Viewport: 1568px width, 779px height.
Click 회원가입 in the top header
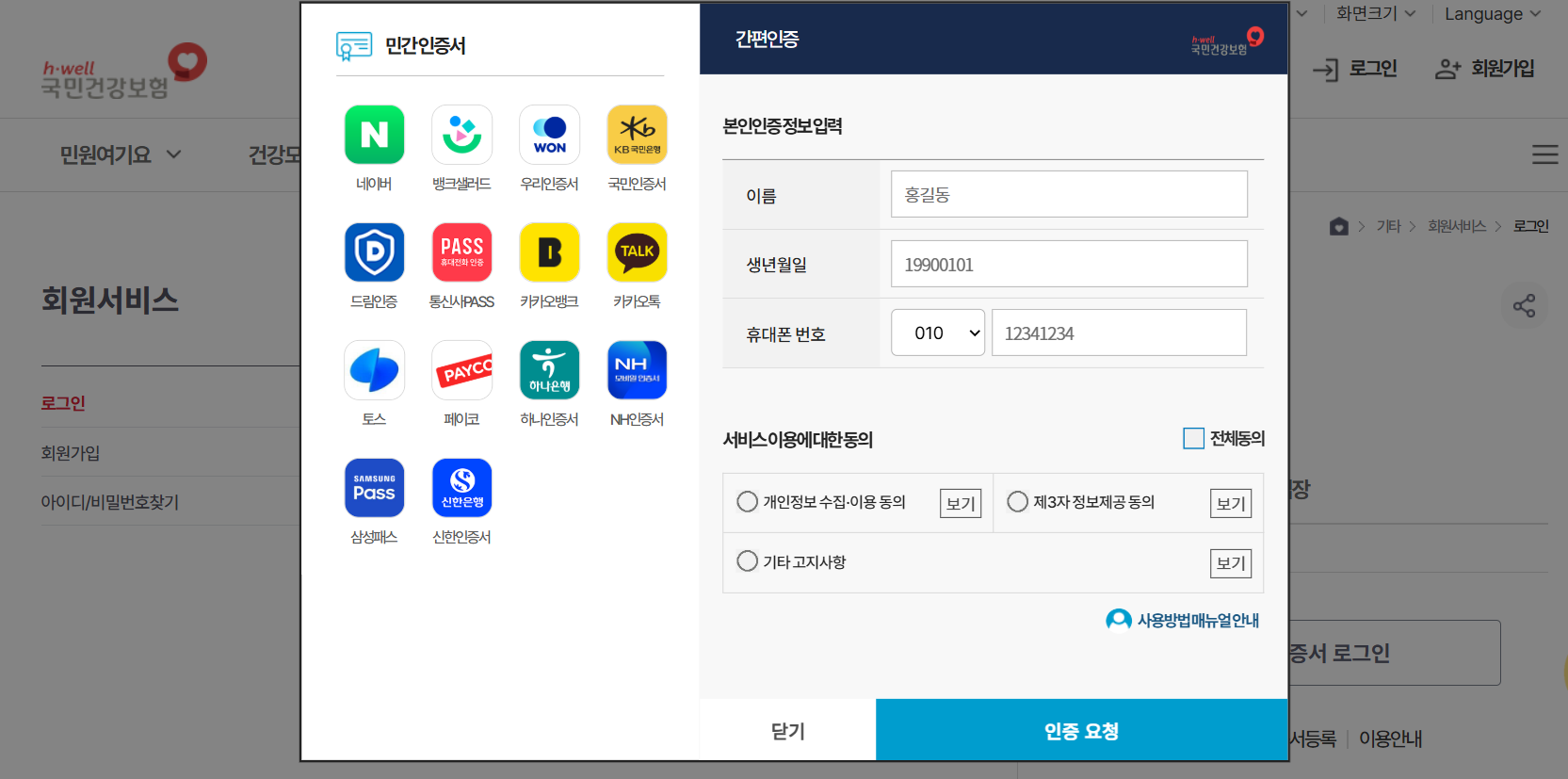1485,69
